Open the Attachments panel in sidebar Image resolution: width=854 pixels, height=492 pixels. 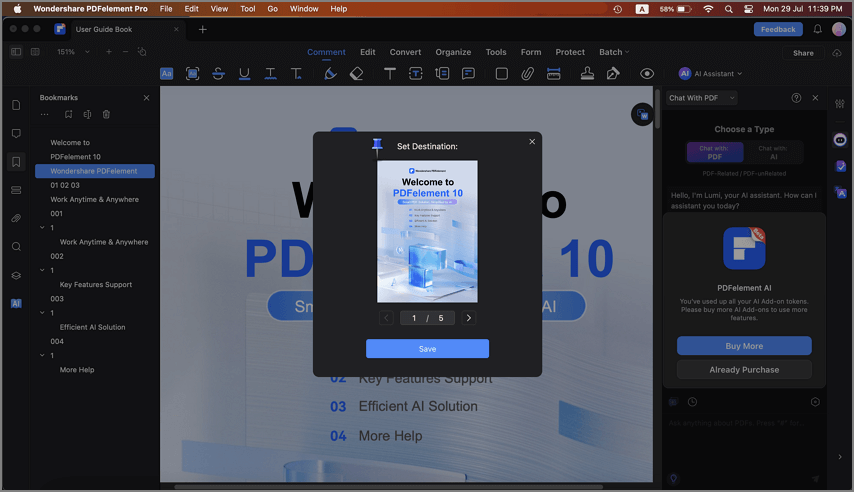16,218
